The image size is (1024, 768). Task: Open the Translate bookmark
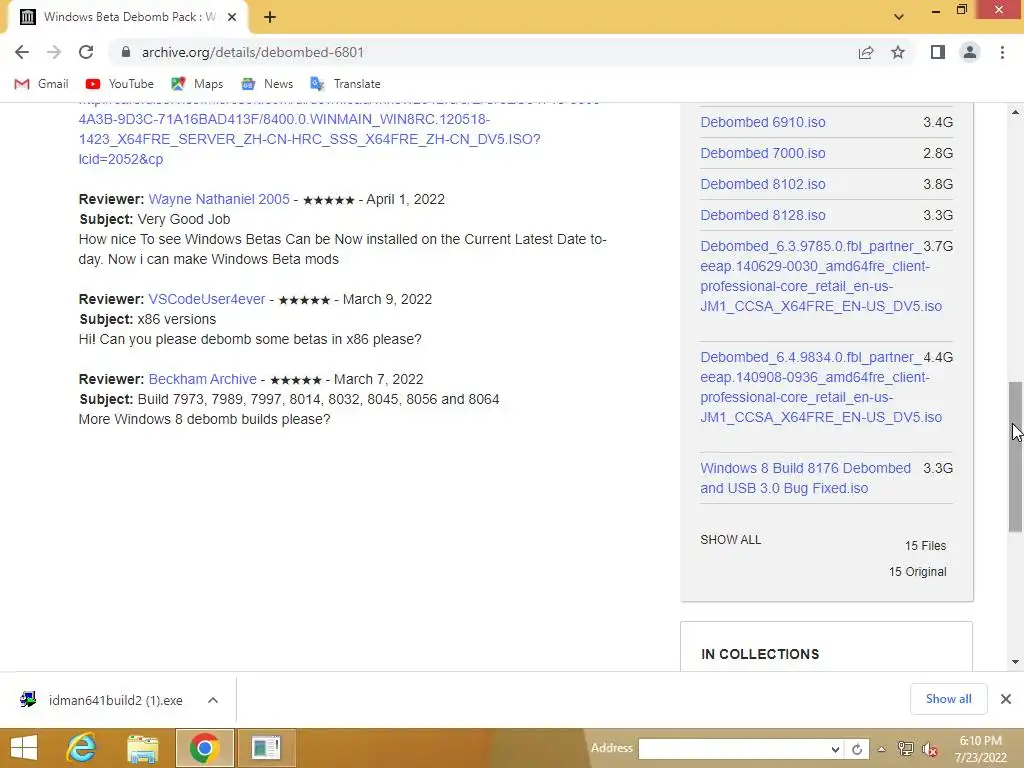(345, 84)
